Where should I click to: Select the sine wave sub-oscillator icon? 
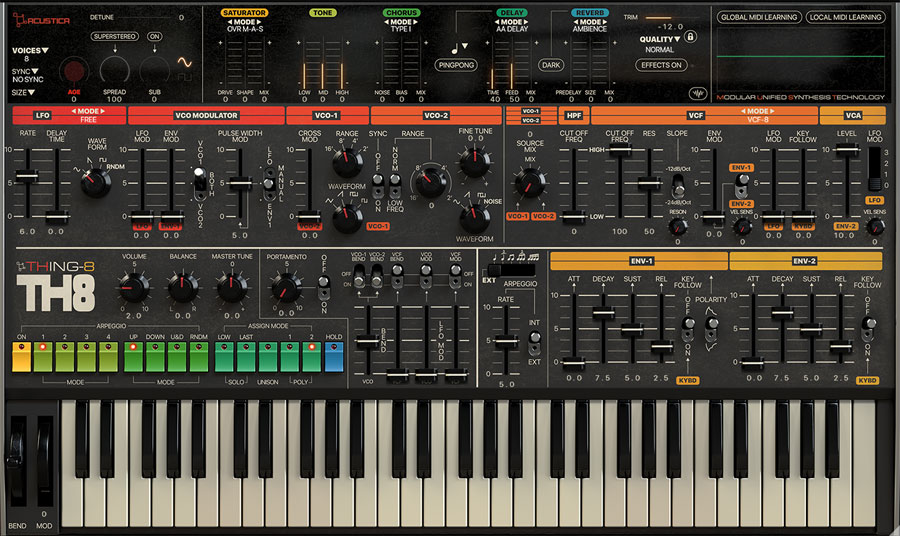click(184, 62)
